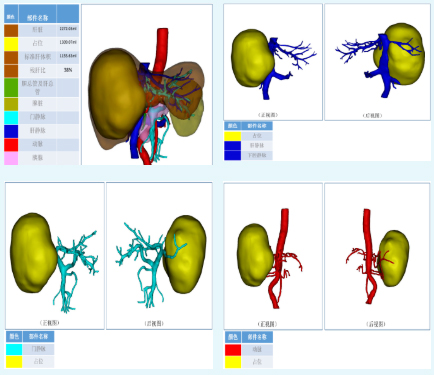The width and height of the screenshot is (434, 375).
Task: Select the cyan 门静脉 swatch in the main legend
Action: pyautogui.click(x=11, y=118)
